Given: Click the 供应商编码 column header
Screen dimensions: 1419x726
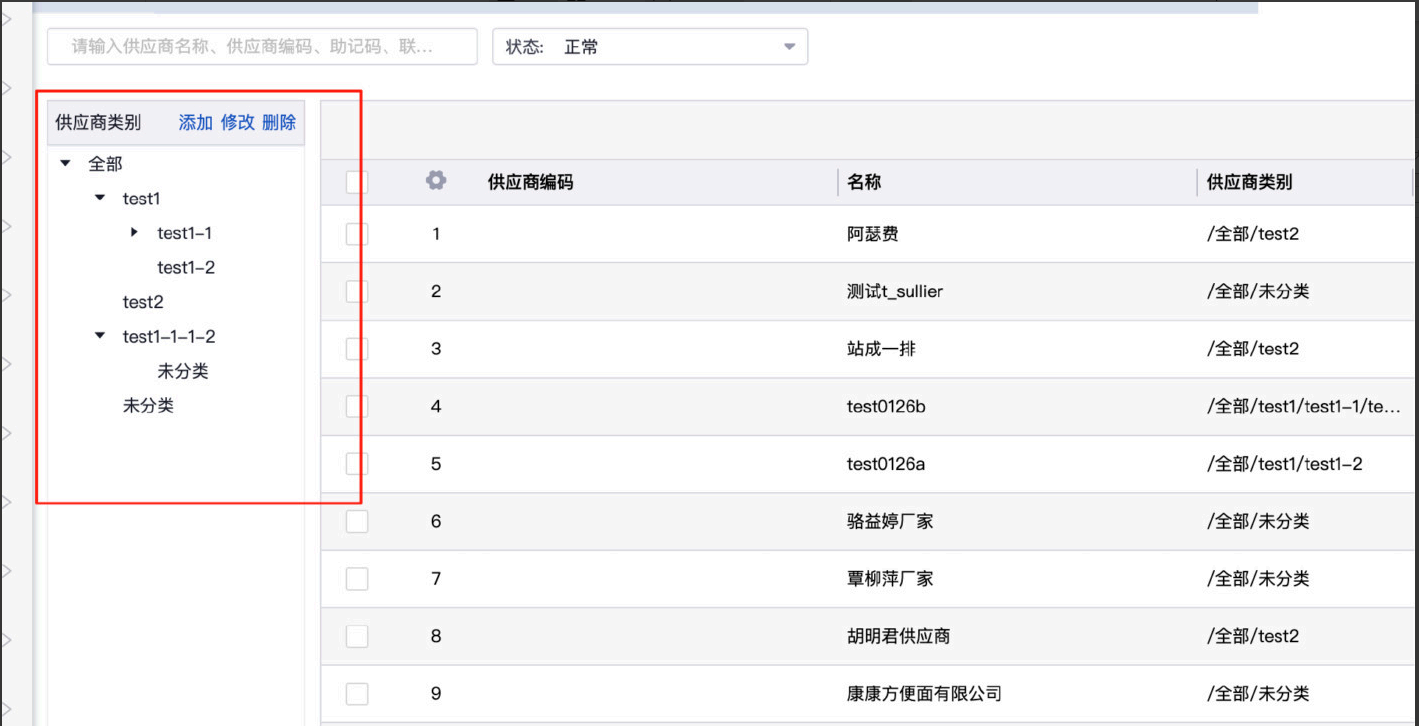Looking at the screenshot, I should [x=530, y=182].
